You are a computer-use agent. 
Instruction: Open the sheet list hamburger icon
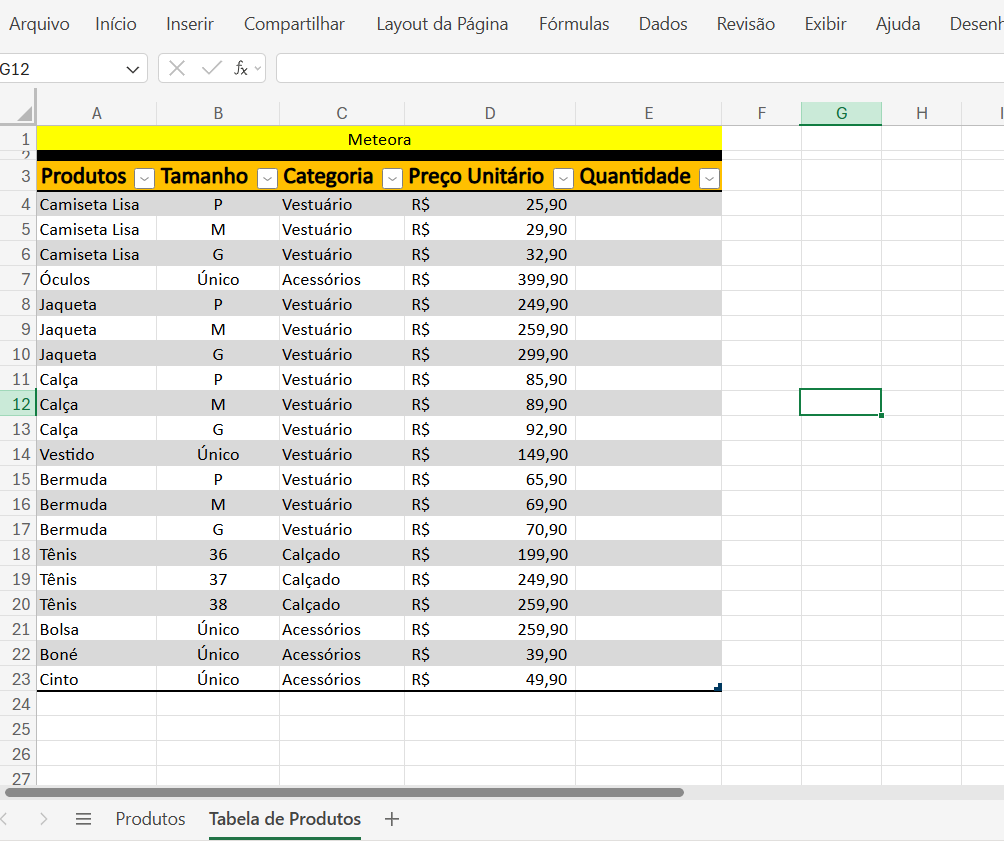click(x=84, y=818)
